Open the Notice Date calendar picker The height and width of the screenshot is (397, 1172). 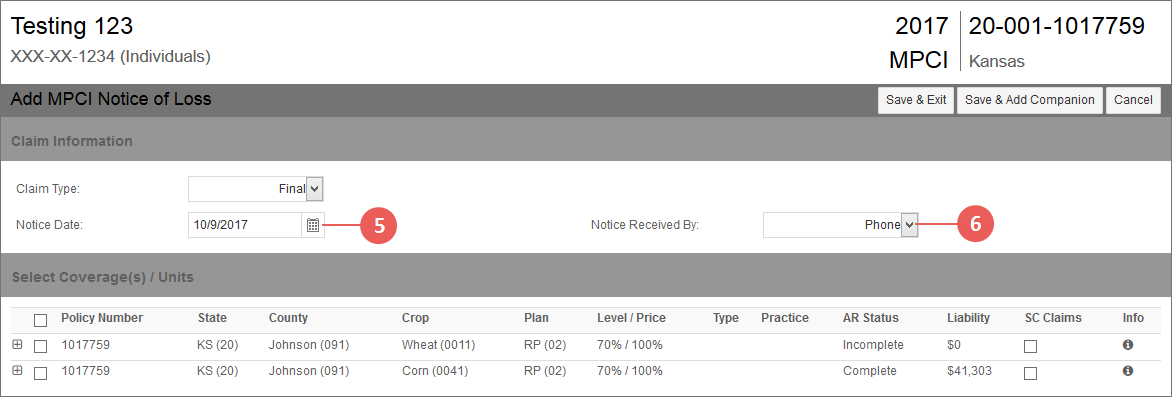[x=313, y=225]
